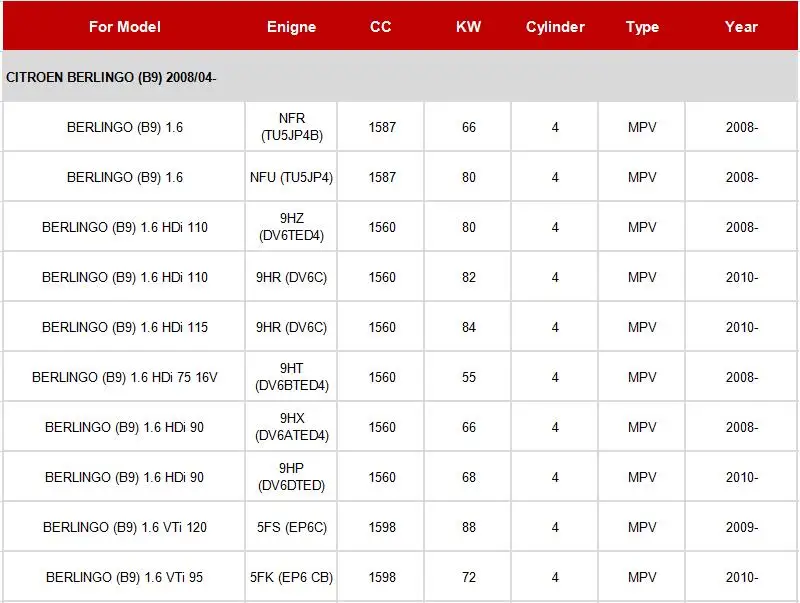Select 'BERLINGO (B9) 1.6 HDi 115' model cell
The width and height of the screenshot is (800, 603).
(124, 327)
